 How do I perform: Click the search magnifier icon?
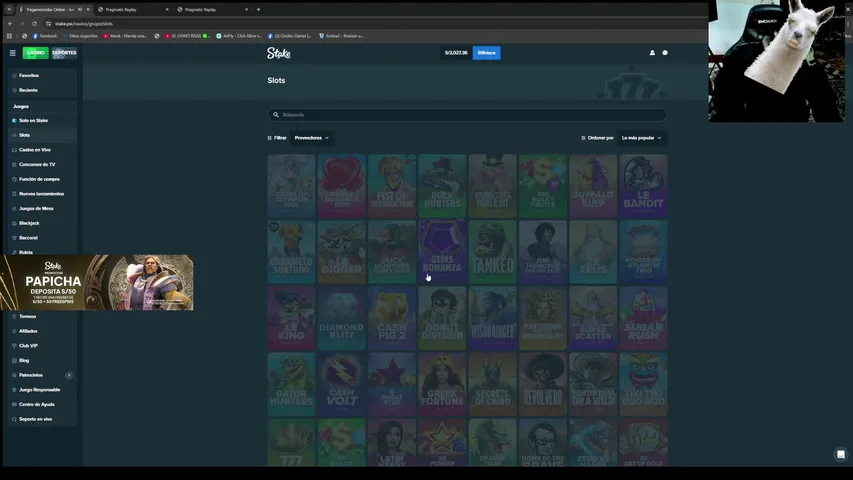click(x=276, y=115)
